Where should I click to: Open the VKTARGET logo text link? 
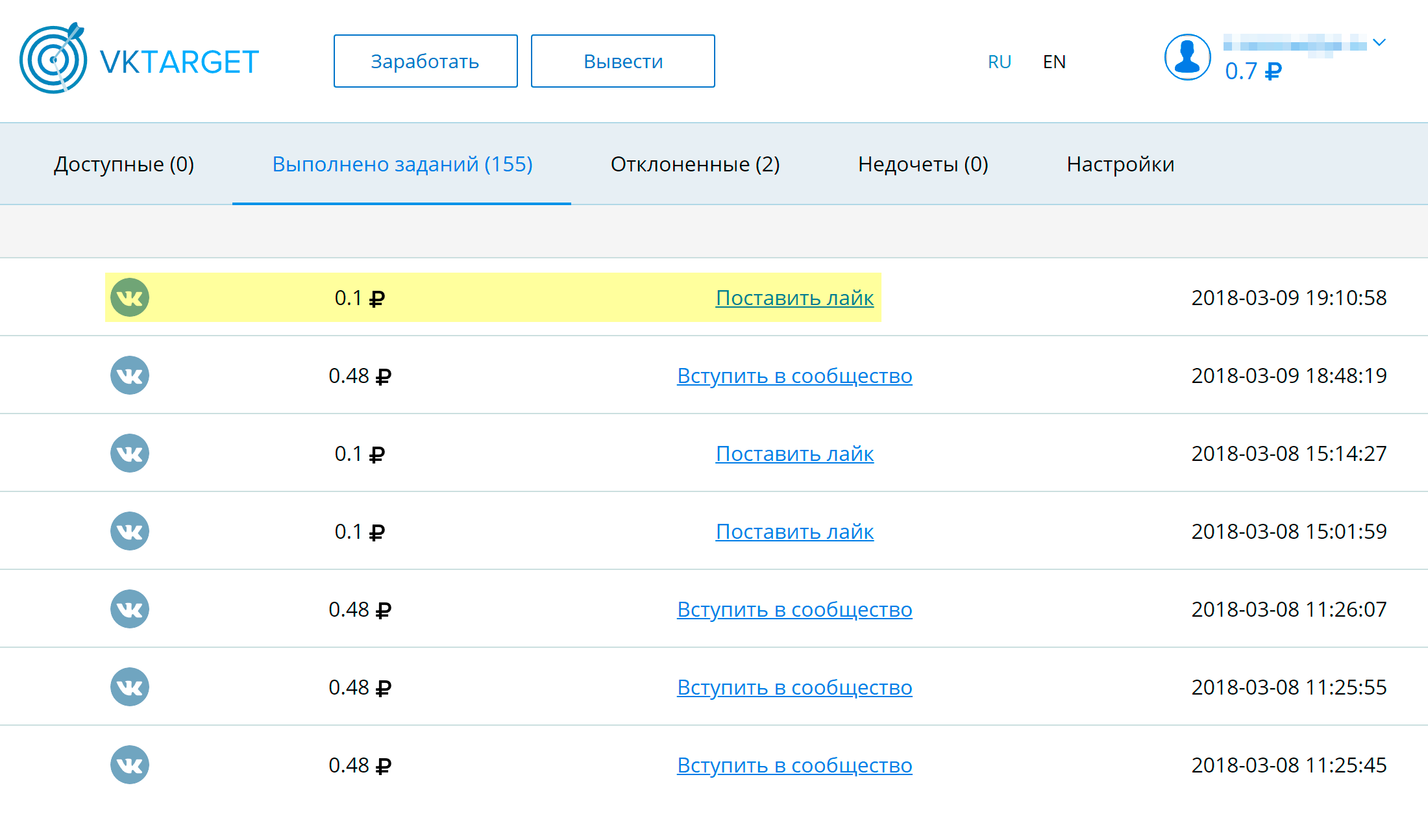[180, 62]
